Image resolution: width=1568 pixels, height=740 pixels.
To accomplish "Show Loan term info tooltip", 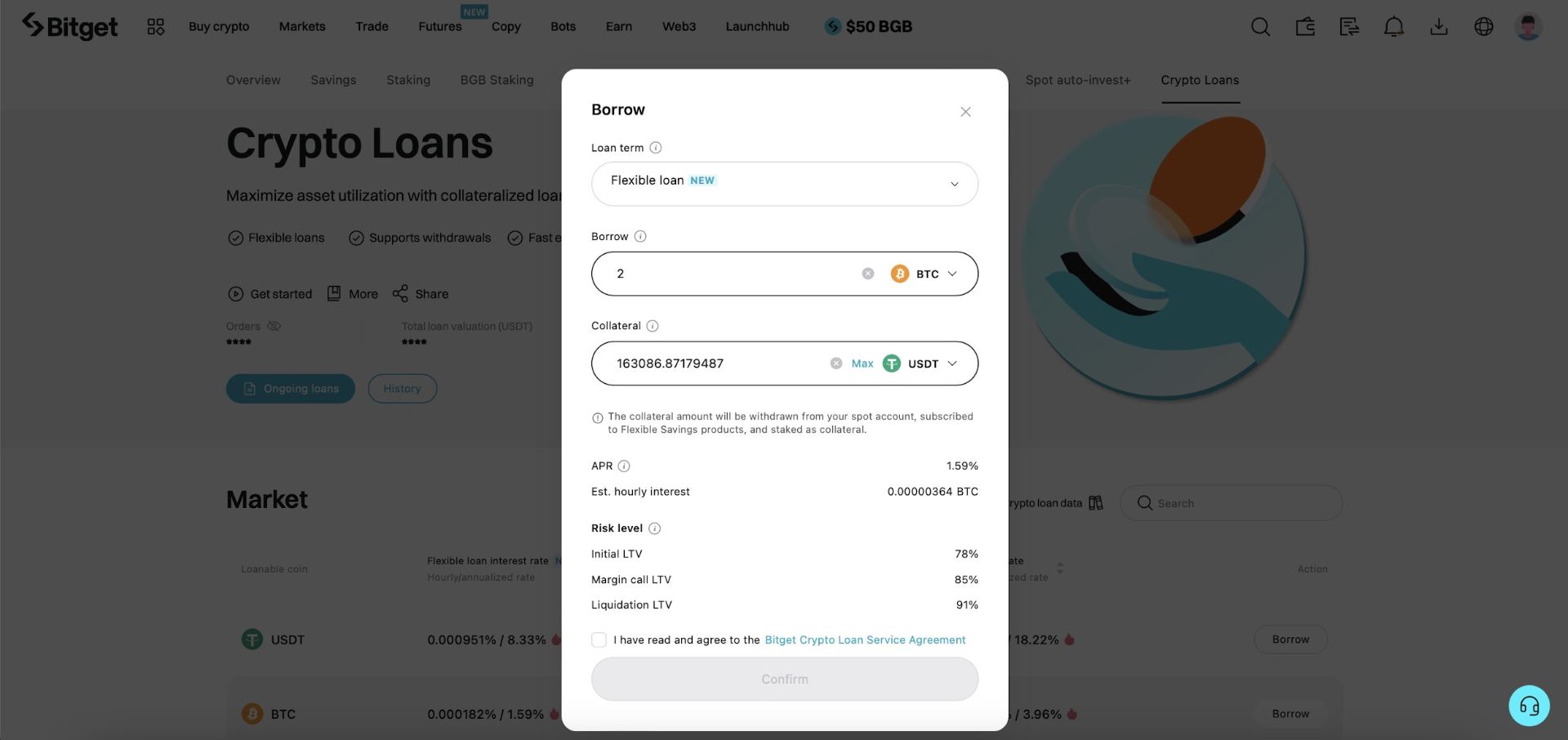I will pos(656,148).
